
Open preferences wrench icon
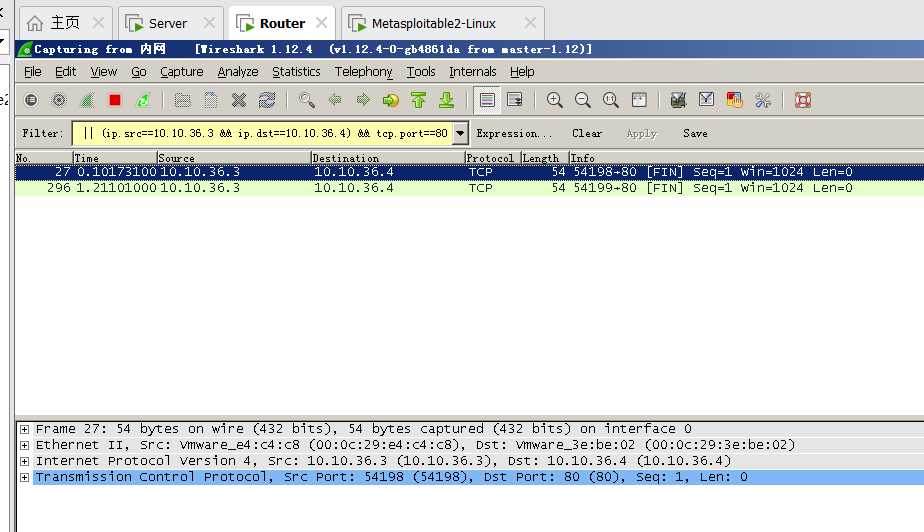(x=763, y=100)
